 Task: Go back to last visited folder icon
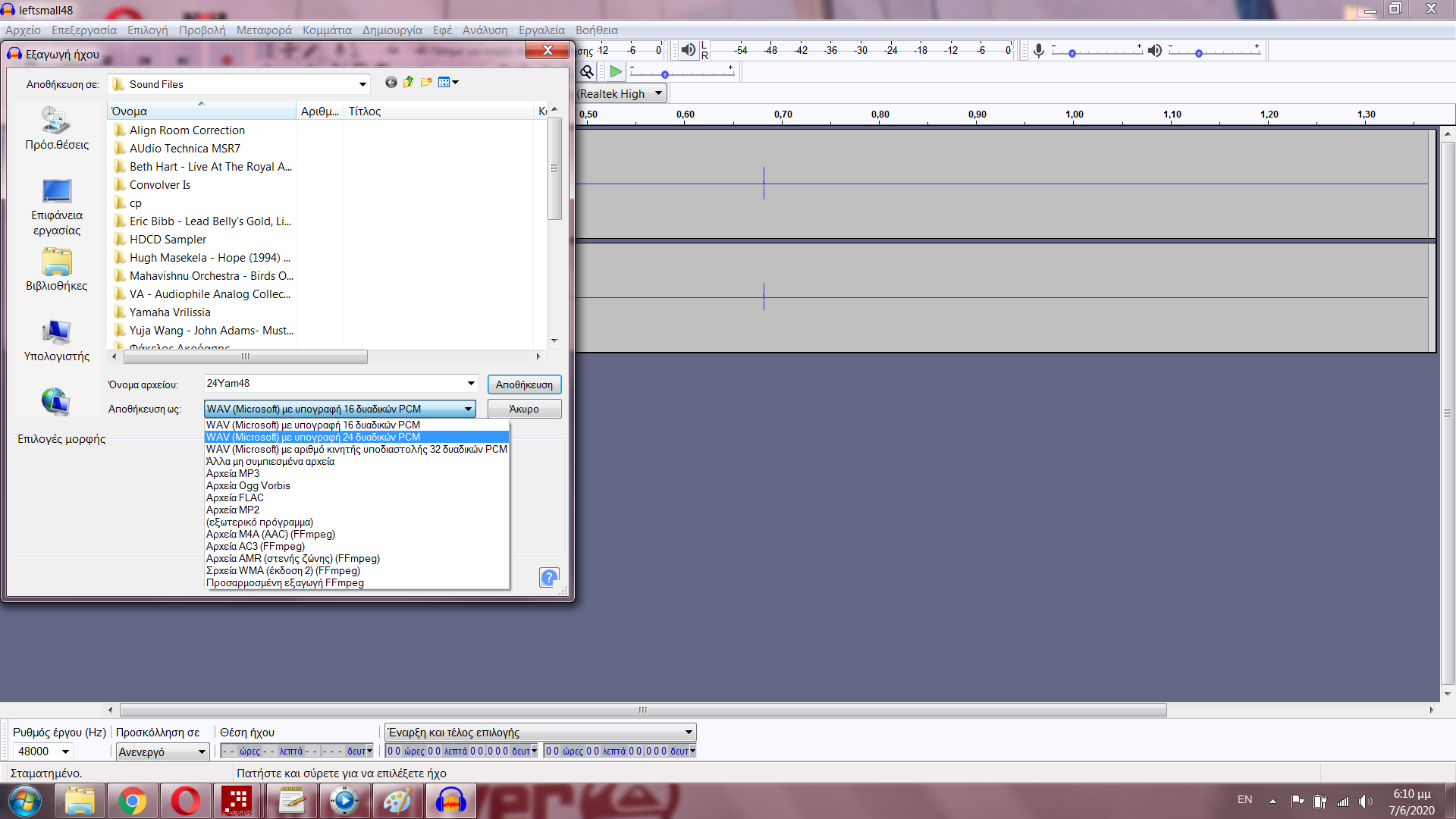point(391,83)
